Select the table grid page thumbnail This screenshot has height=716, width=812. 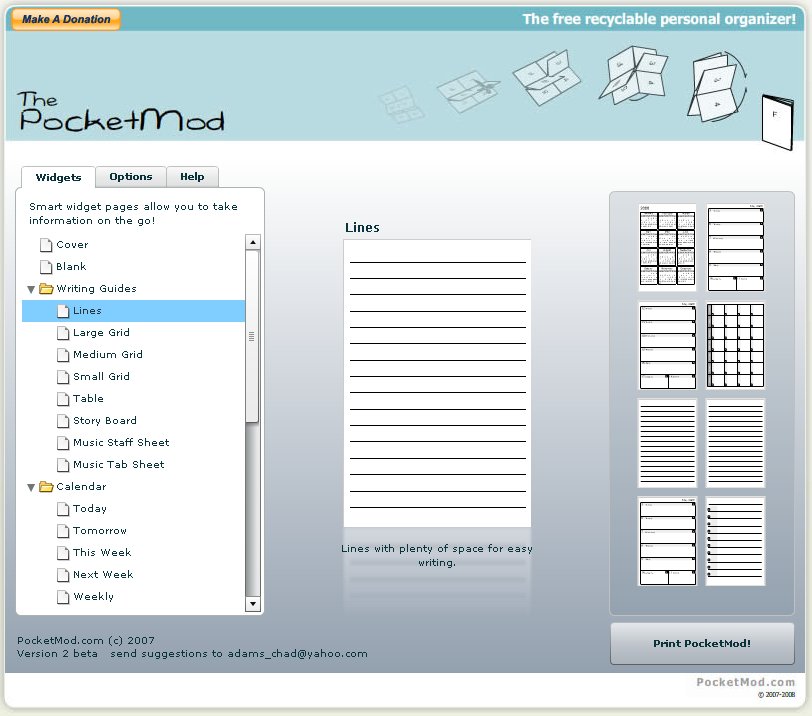click(735, 345)
